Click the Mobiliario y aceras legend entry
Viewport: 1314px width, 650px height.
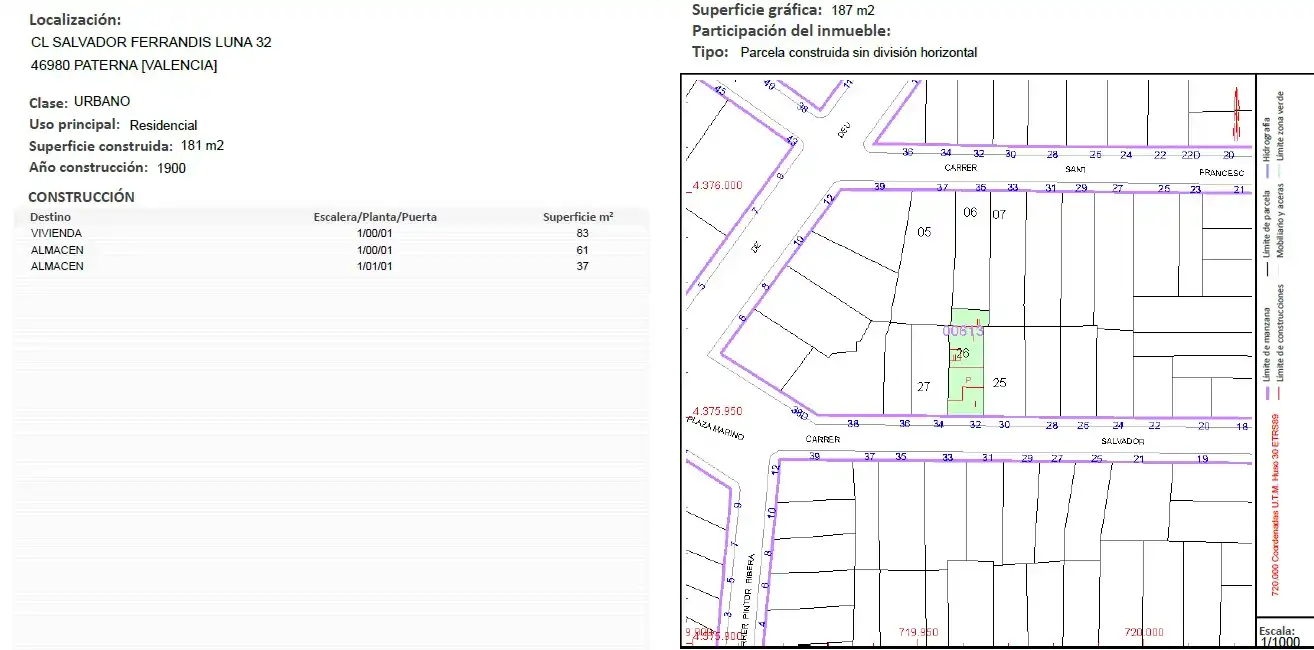[x=1281, y=221]
